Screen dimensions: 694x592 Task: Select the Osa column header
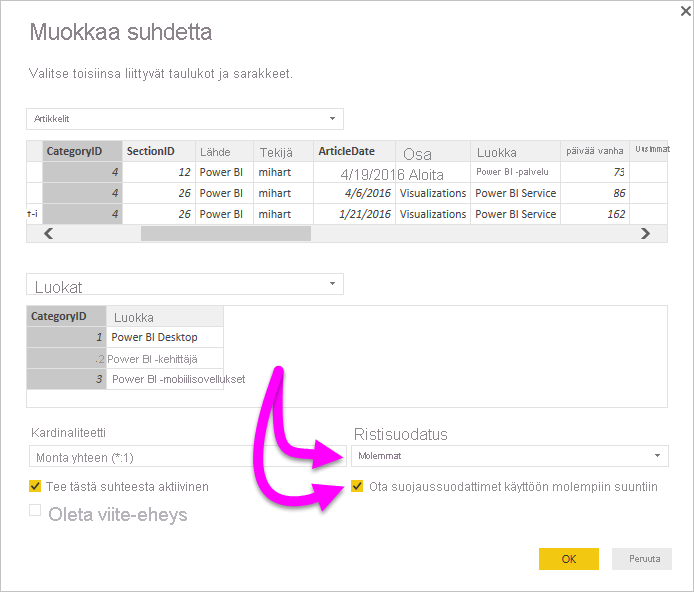(433, 151)
